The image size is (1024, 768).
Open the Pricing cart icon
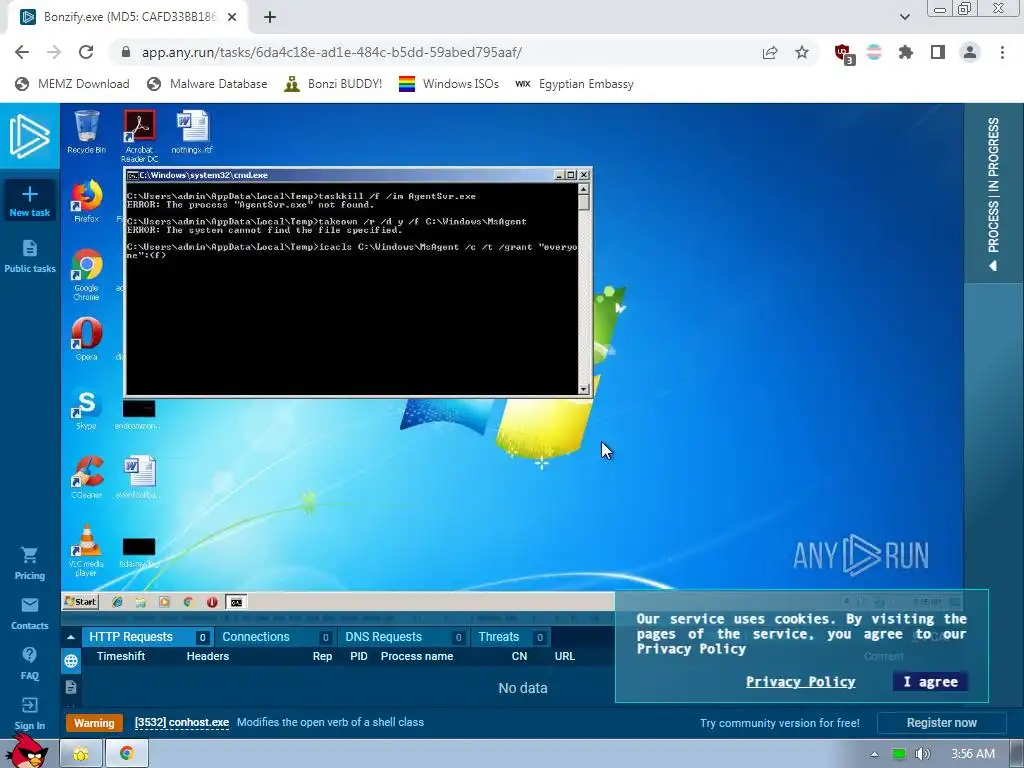click(x=29, y=556)
